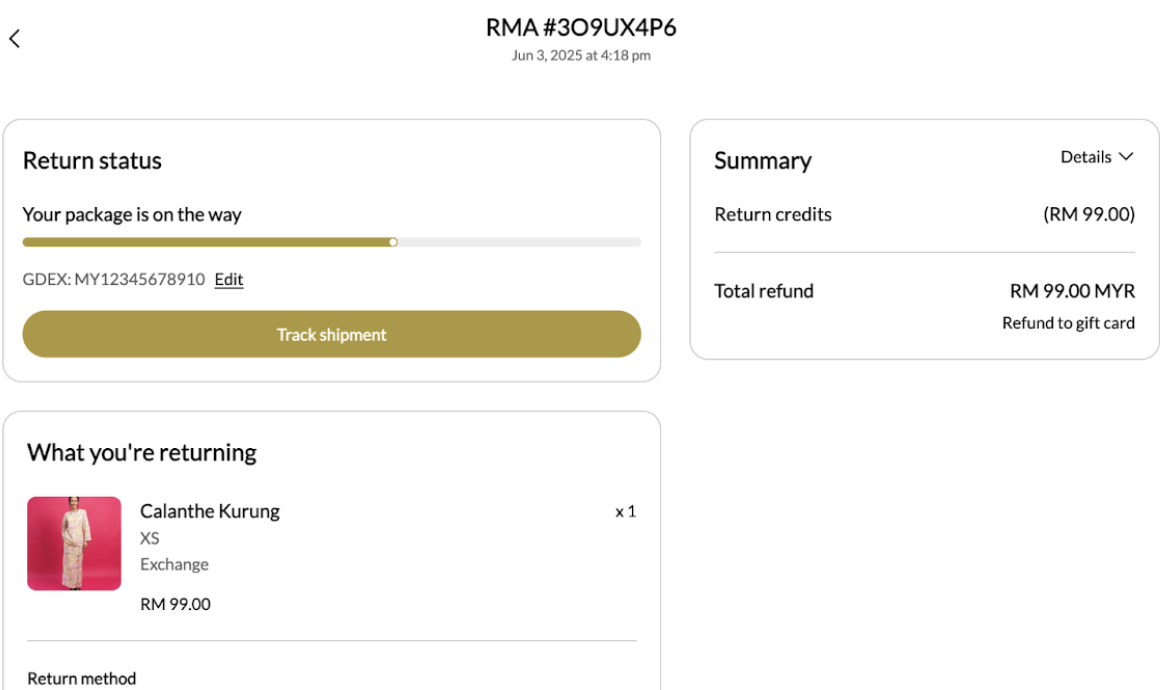Click the GDEX: MY12345678910 tracking text
Image resolution: width=1160 pixels, height=690 pixels.
[x=113, y=280]
